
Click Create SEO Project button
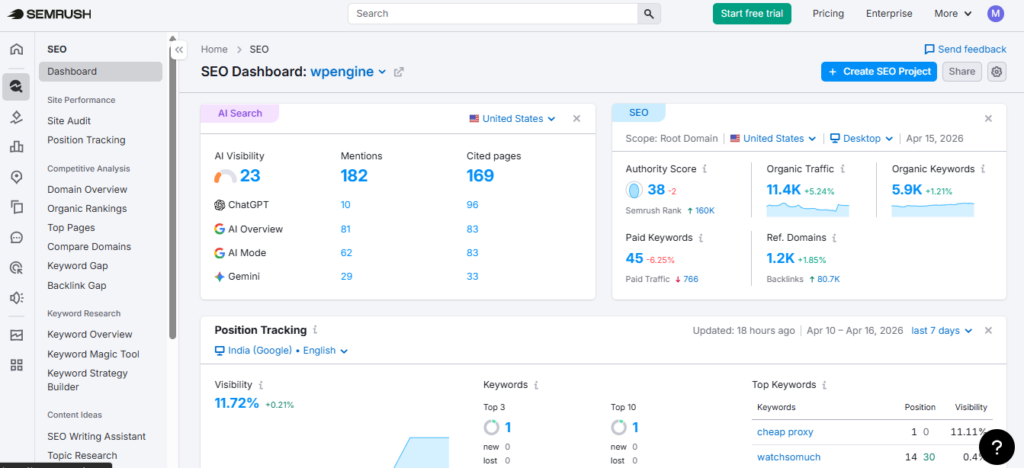(x=879, y=72)
